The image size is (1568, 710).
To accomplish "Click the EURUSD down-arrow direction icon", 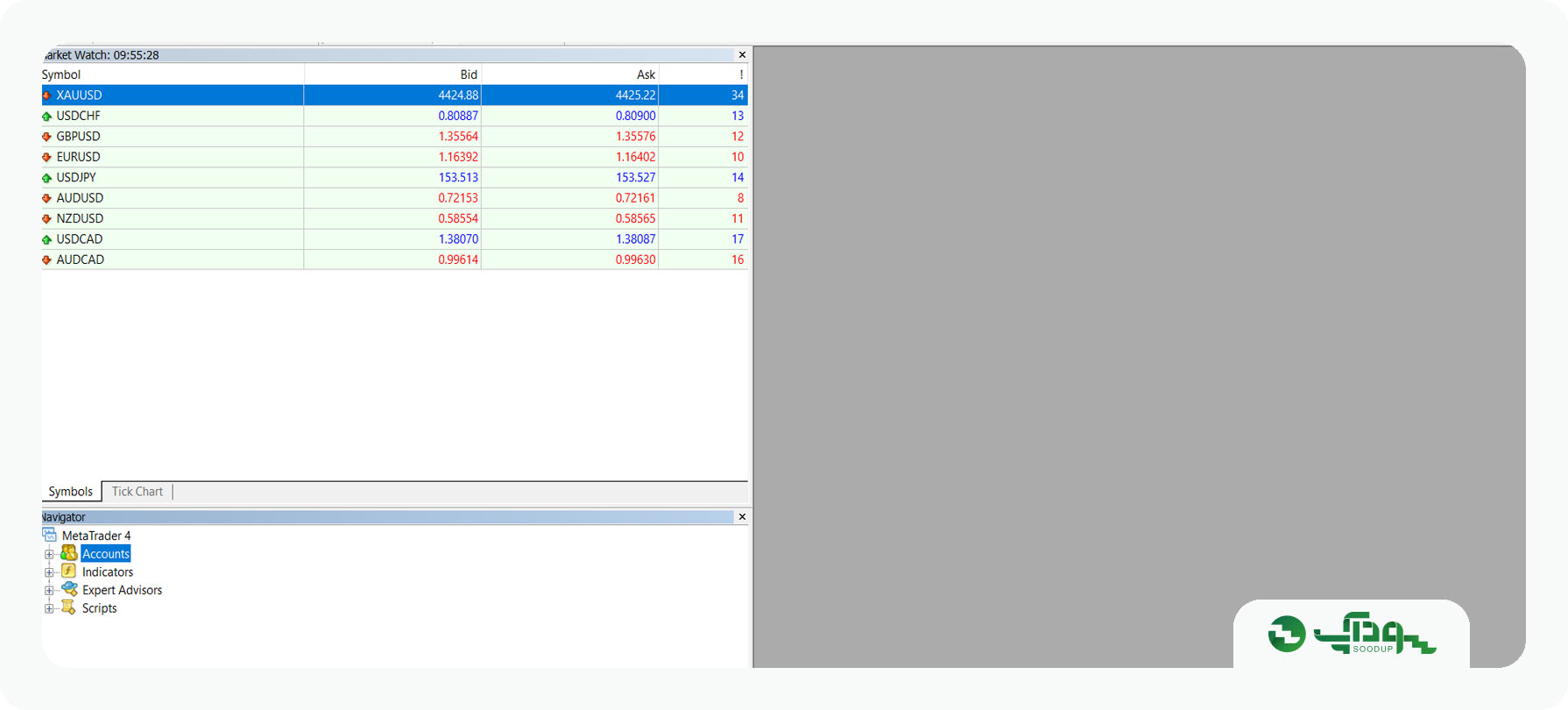I will pyautogui.click(x=46, y=157).
